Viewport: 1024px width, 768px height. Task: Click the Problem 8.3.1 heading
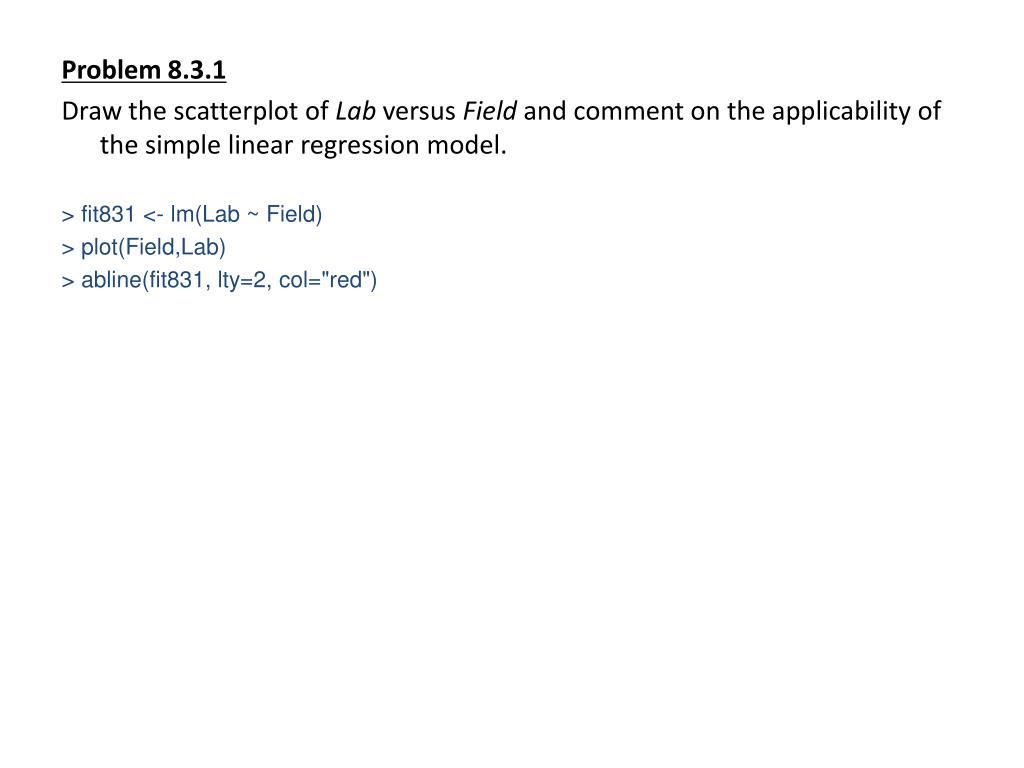[144, 70]
